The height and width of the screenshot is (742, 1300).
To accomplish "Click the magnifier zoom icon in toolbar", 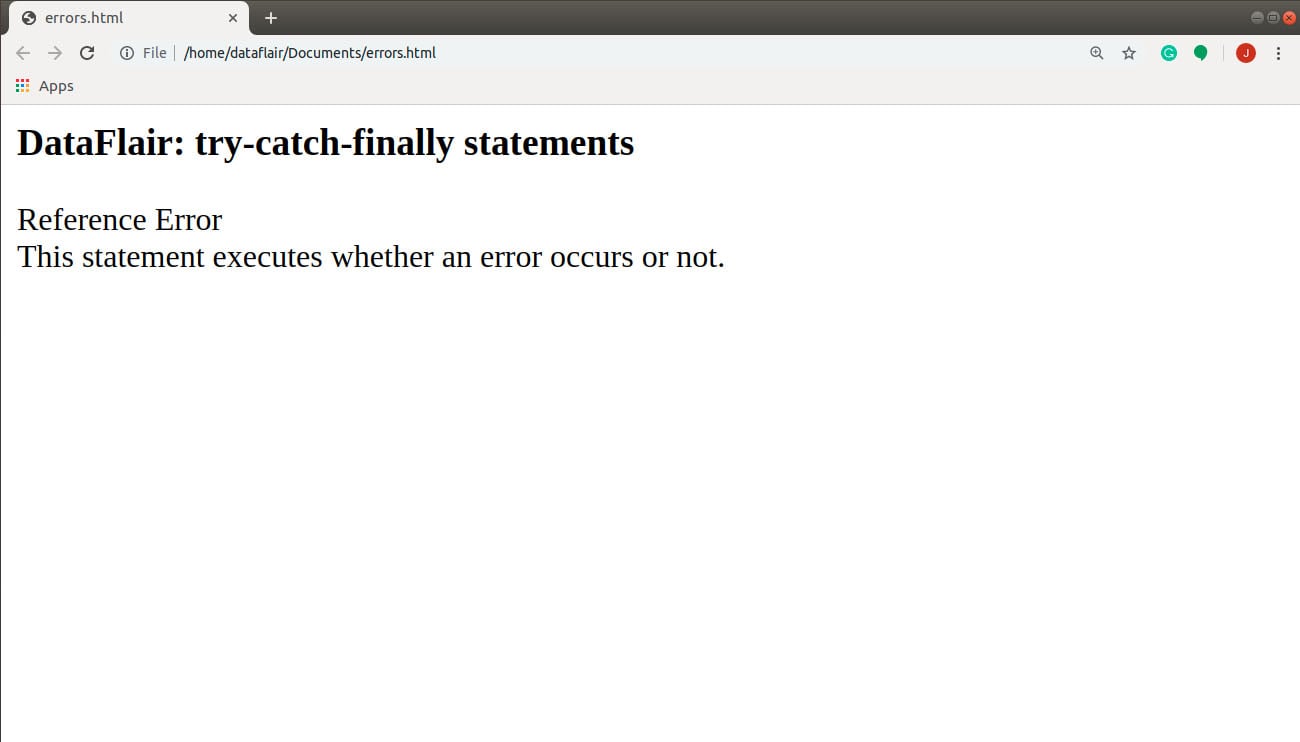I will coord(1097,53).
